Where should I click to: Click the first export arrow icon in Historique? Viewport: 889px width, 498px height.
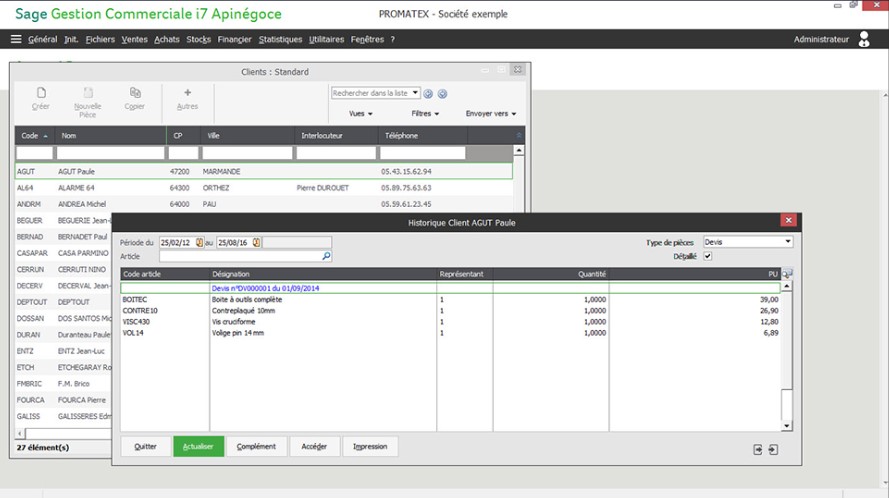758,449
